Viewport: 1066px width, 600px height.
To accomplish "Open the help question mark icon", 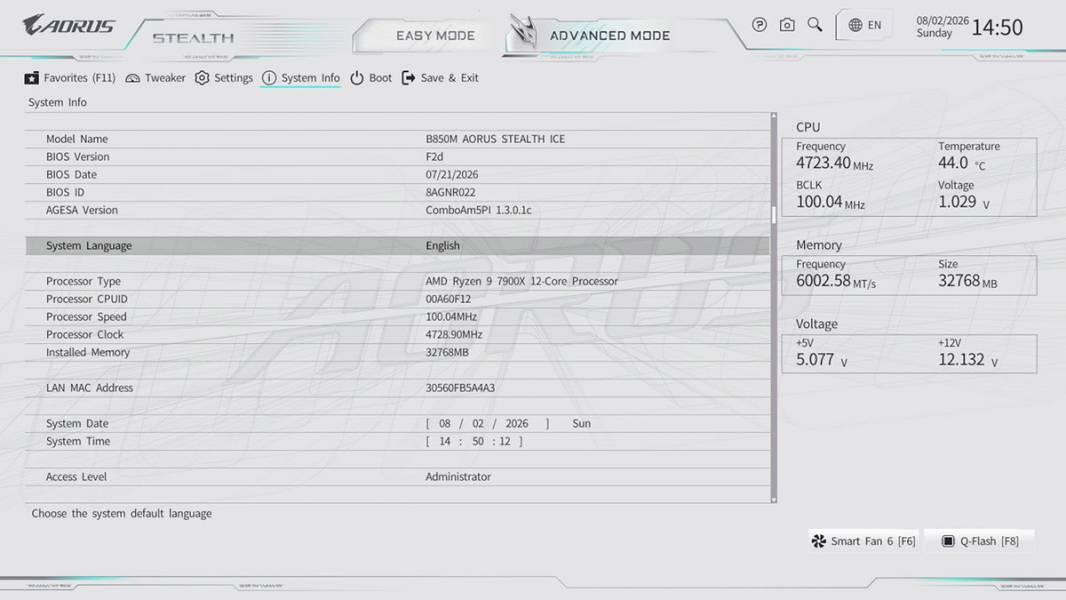I will 759,25.
